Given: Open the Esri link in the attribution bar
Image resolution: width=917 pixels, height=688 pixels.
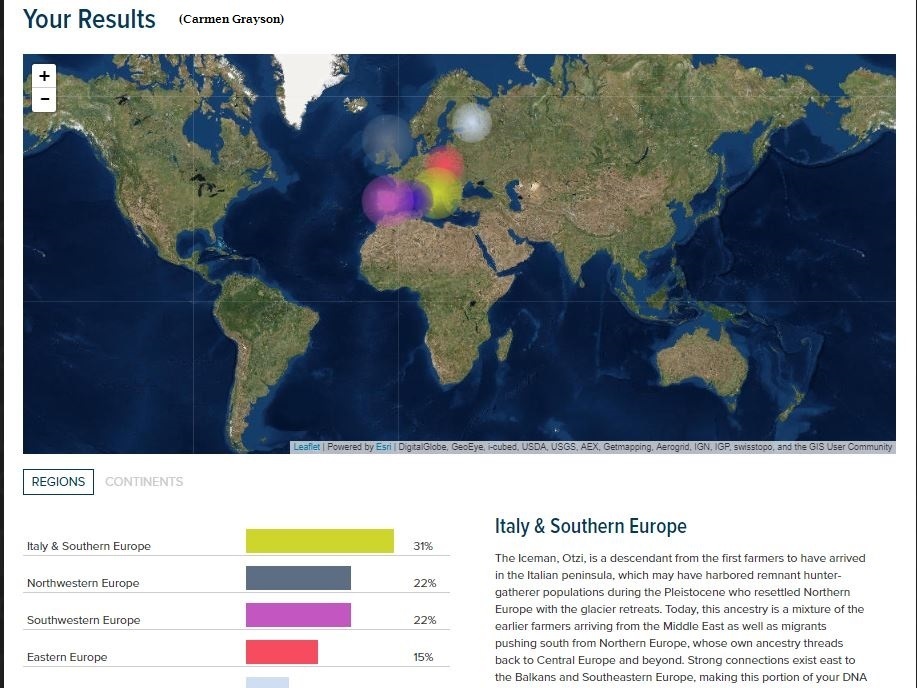Looking at the screenshot, I should [x=383, y=447].
